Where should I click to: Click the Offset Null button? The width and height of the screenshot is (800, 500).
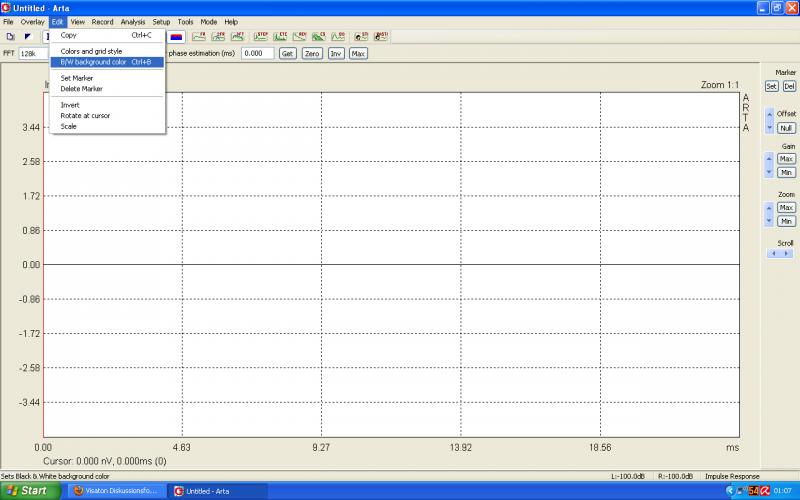click(786, 128)
